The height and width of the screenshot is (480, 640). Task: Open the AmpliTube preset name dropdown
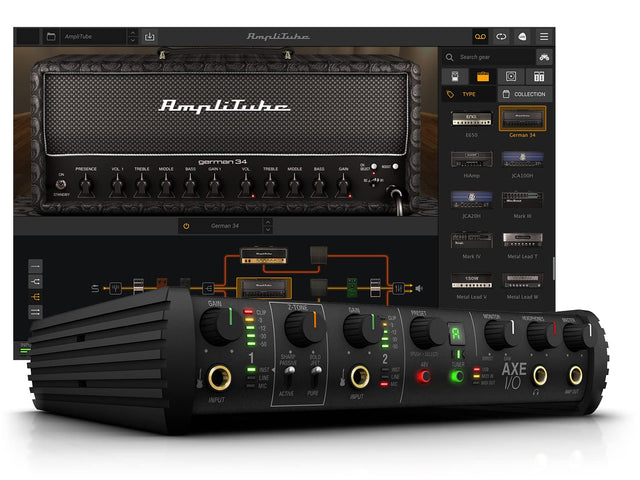94,36
